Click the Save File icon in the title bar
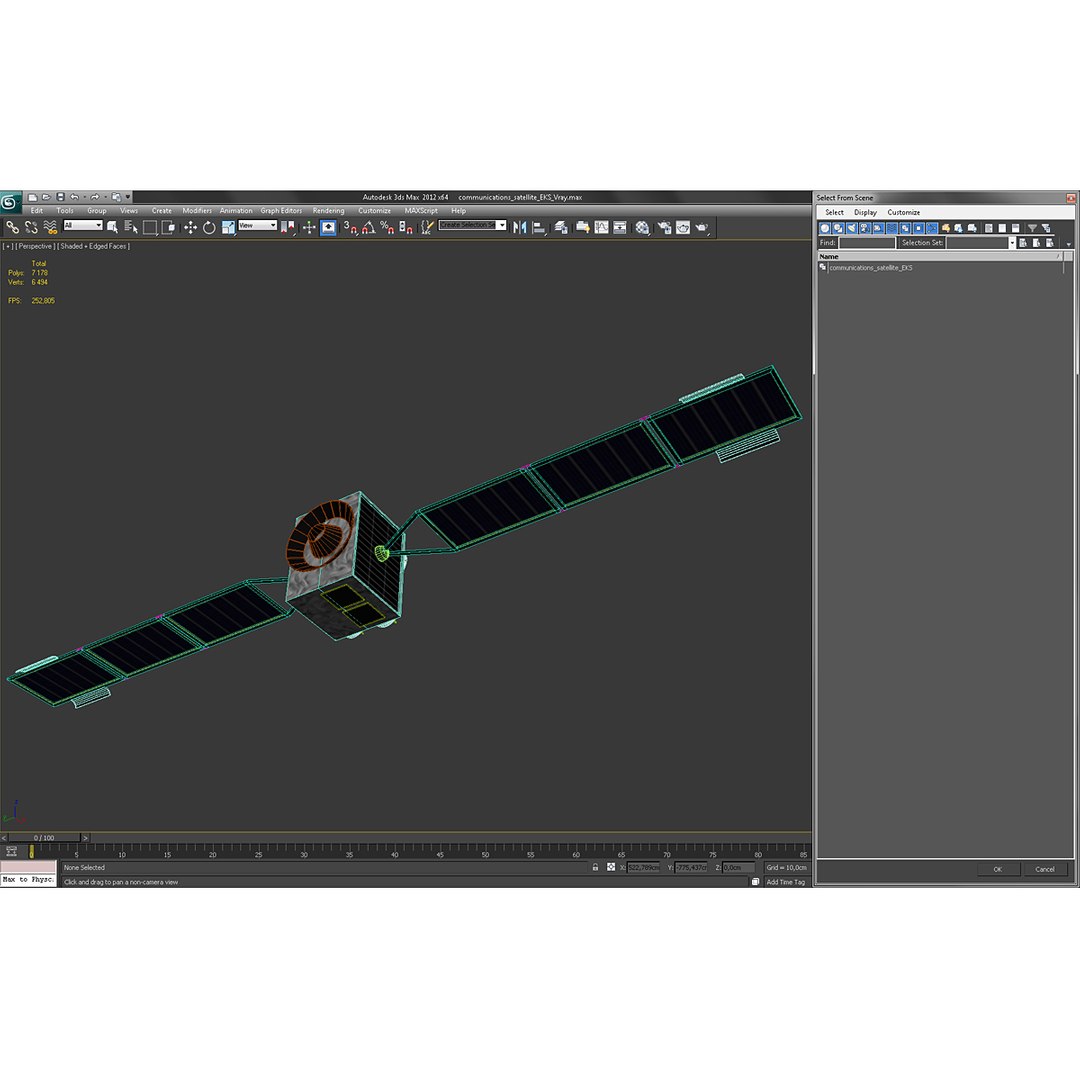 (x=60, y=197)
